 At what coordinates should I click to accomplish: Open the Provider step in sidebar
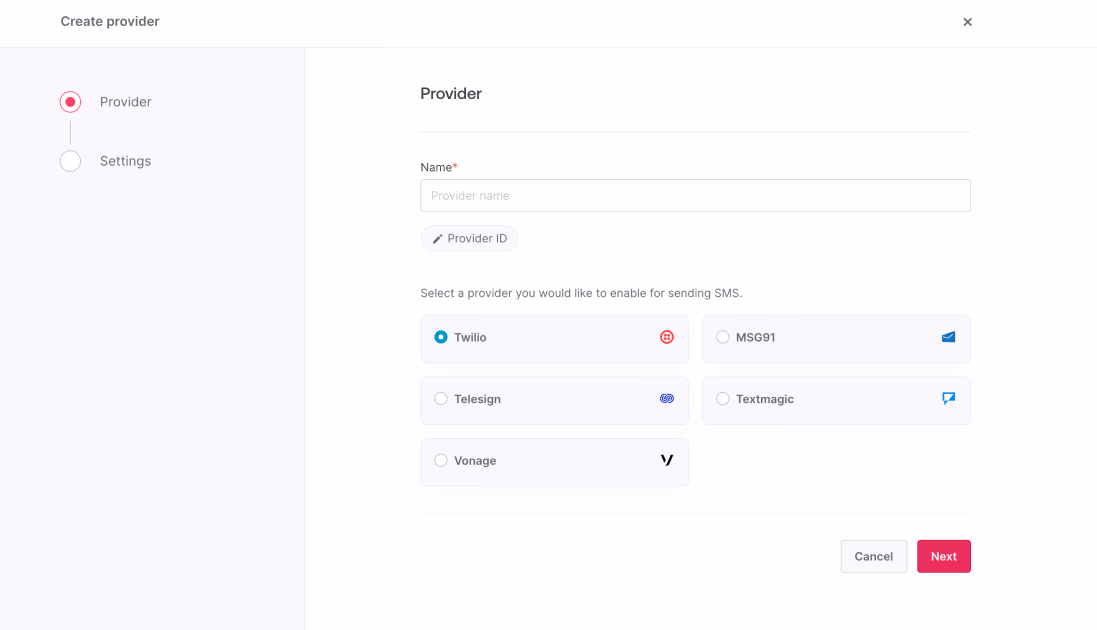pos(125,102)
